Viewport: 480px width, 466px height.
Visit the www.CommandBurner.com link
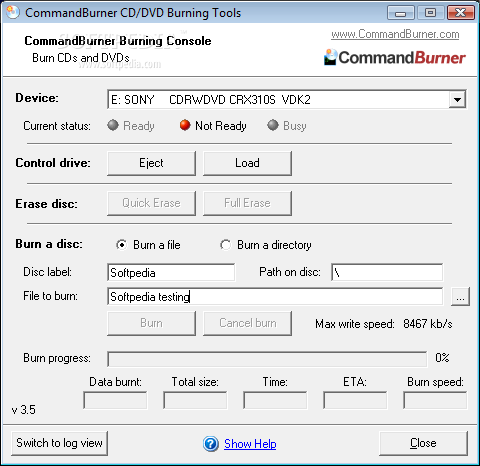point(395,34)
